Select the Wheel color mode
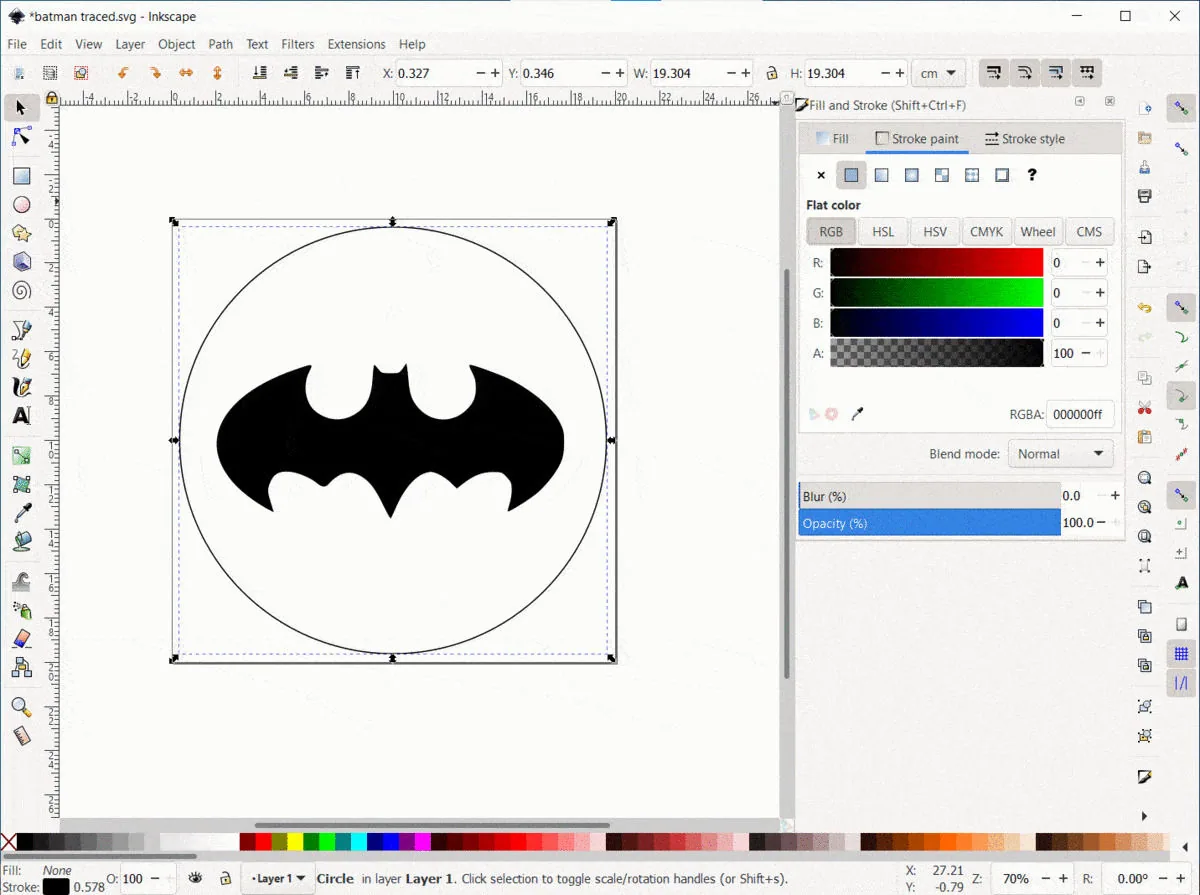 (1038, 231)
